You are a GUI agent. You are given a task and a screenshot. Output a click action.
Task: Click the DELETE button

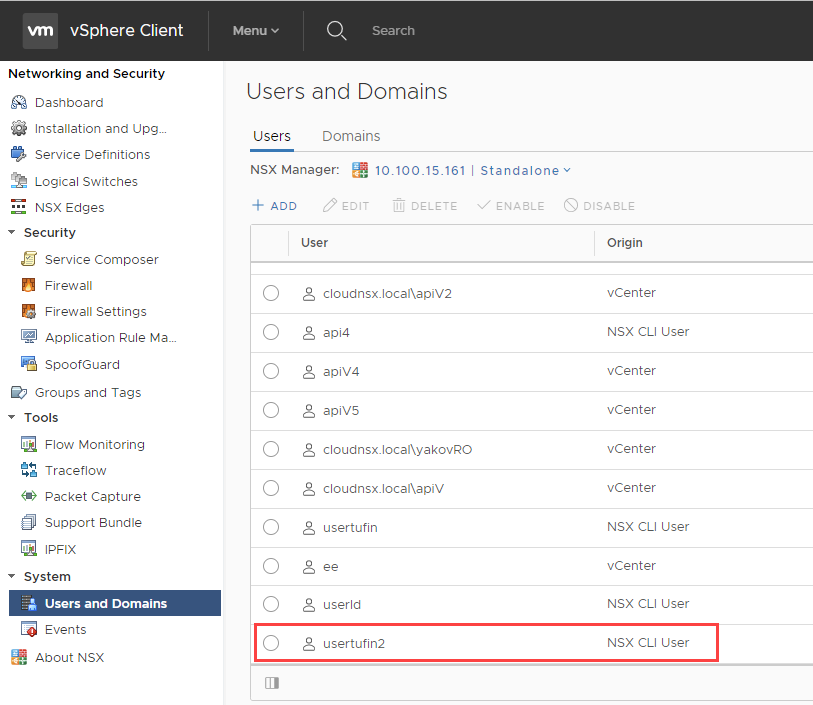(425, 206)
